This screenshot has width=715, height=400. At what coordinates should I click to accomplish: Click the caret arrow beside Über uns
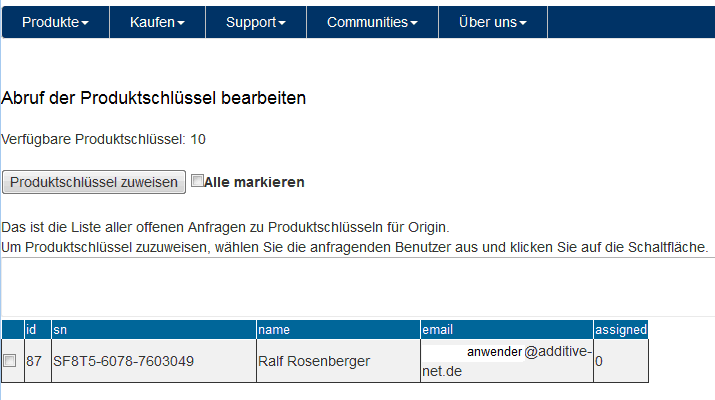tap(523, 23)
